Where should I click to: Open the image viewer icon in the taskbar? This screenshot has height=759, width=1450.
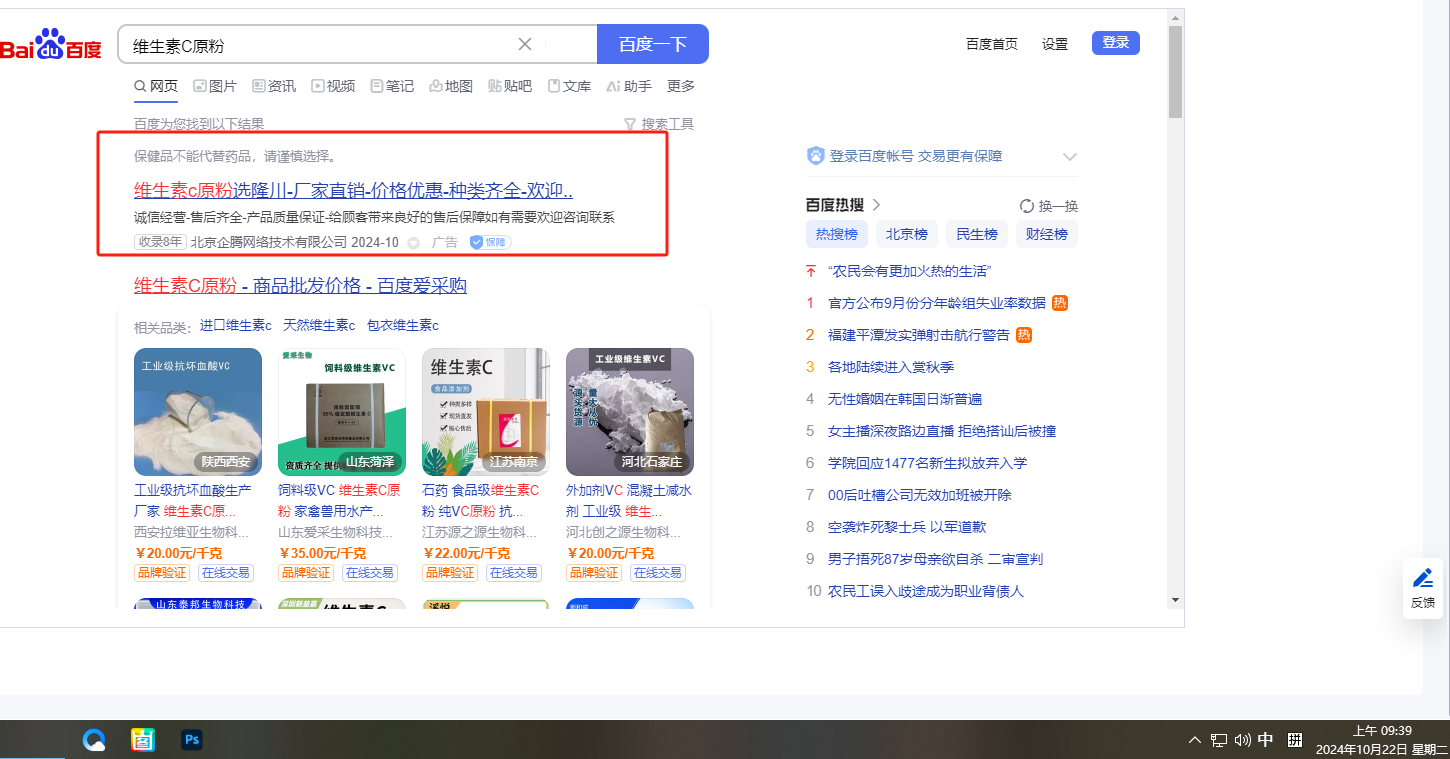click(143, 740)
